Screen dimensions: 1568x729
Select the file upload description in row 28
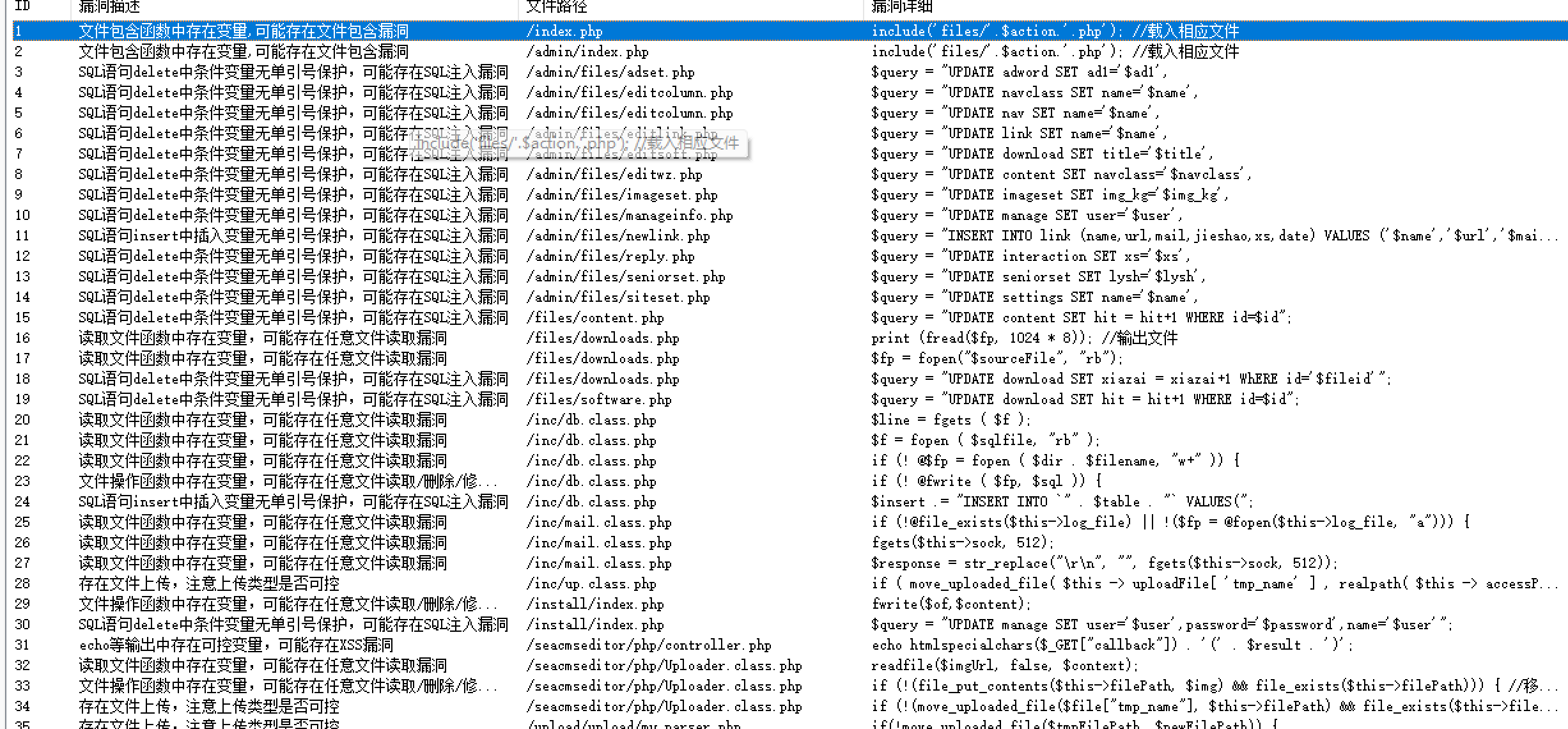click(x=209, y=583)
